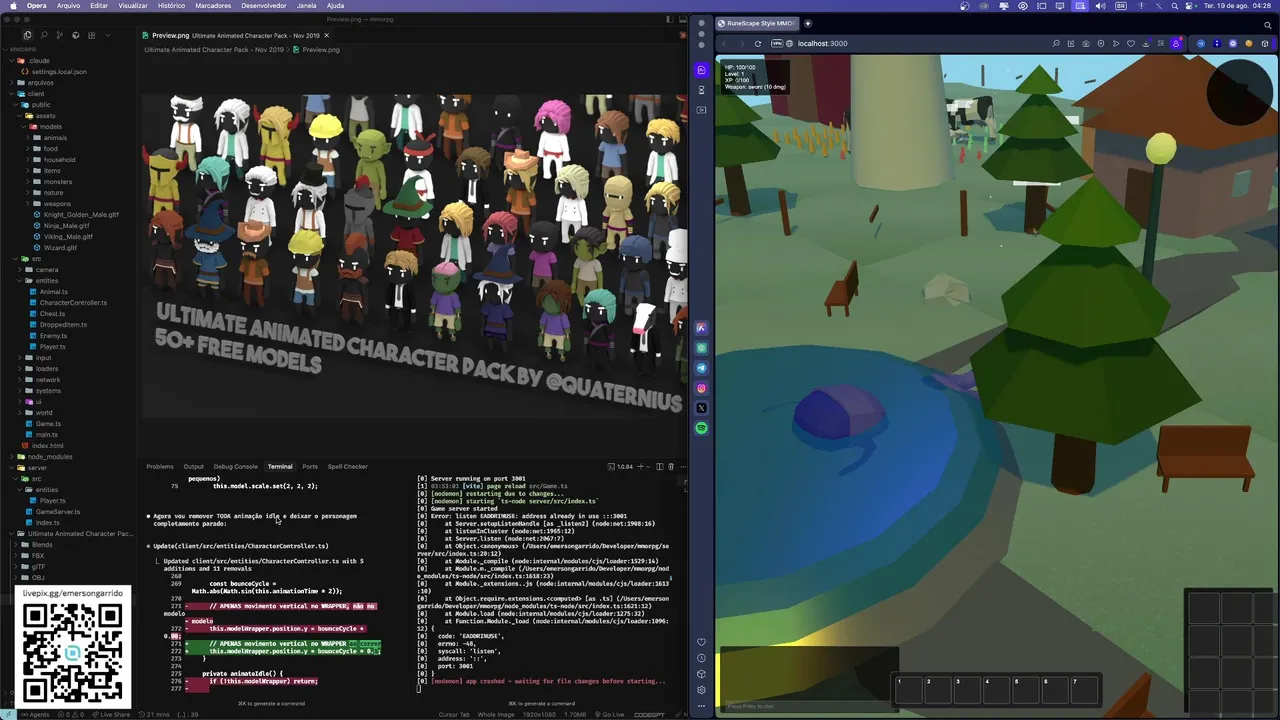Expand the monsters folder
This screenshot has width=1280, height=720.
point(58,182)
